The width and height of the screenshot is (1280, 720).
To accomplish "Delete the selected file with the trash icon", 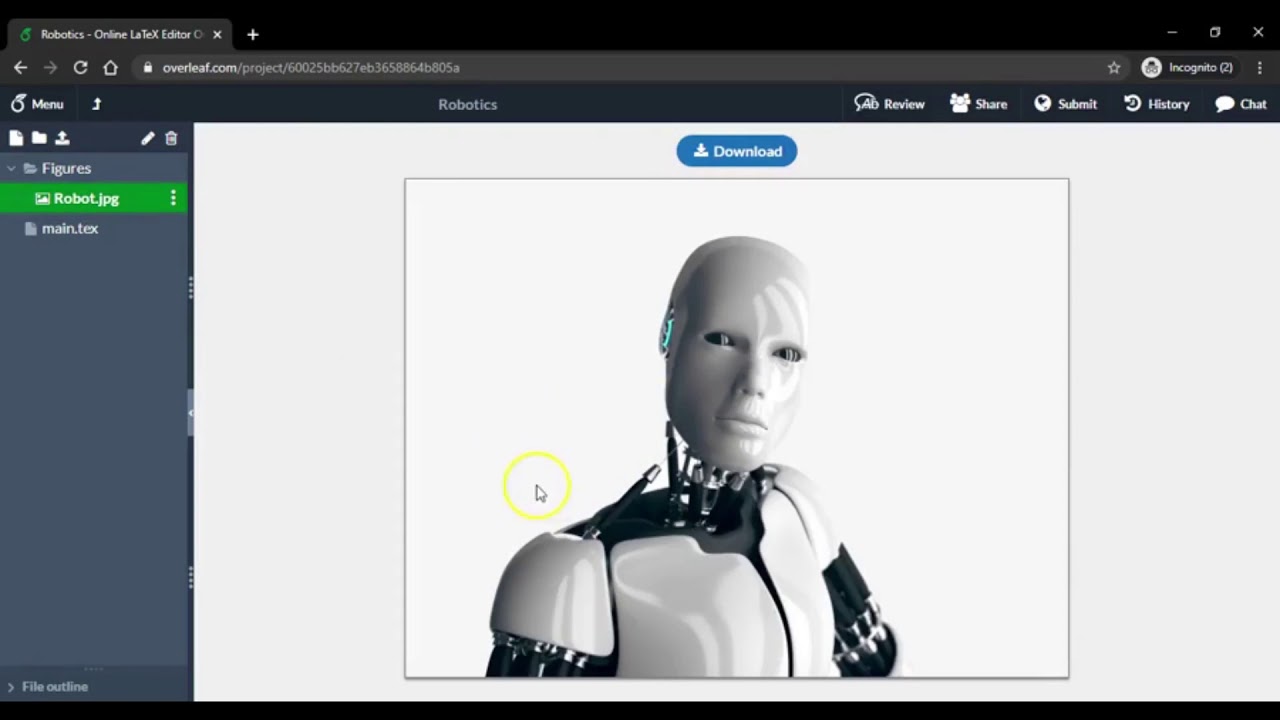I will click(x=171, y=138).
